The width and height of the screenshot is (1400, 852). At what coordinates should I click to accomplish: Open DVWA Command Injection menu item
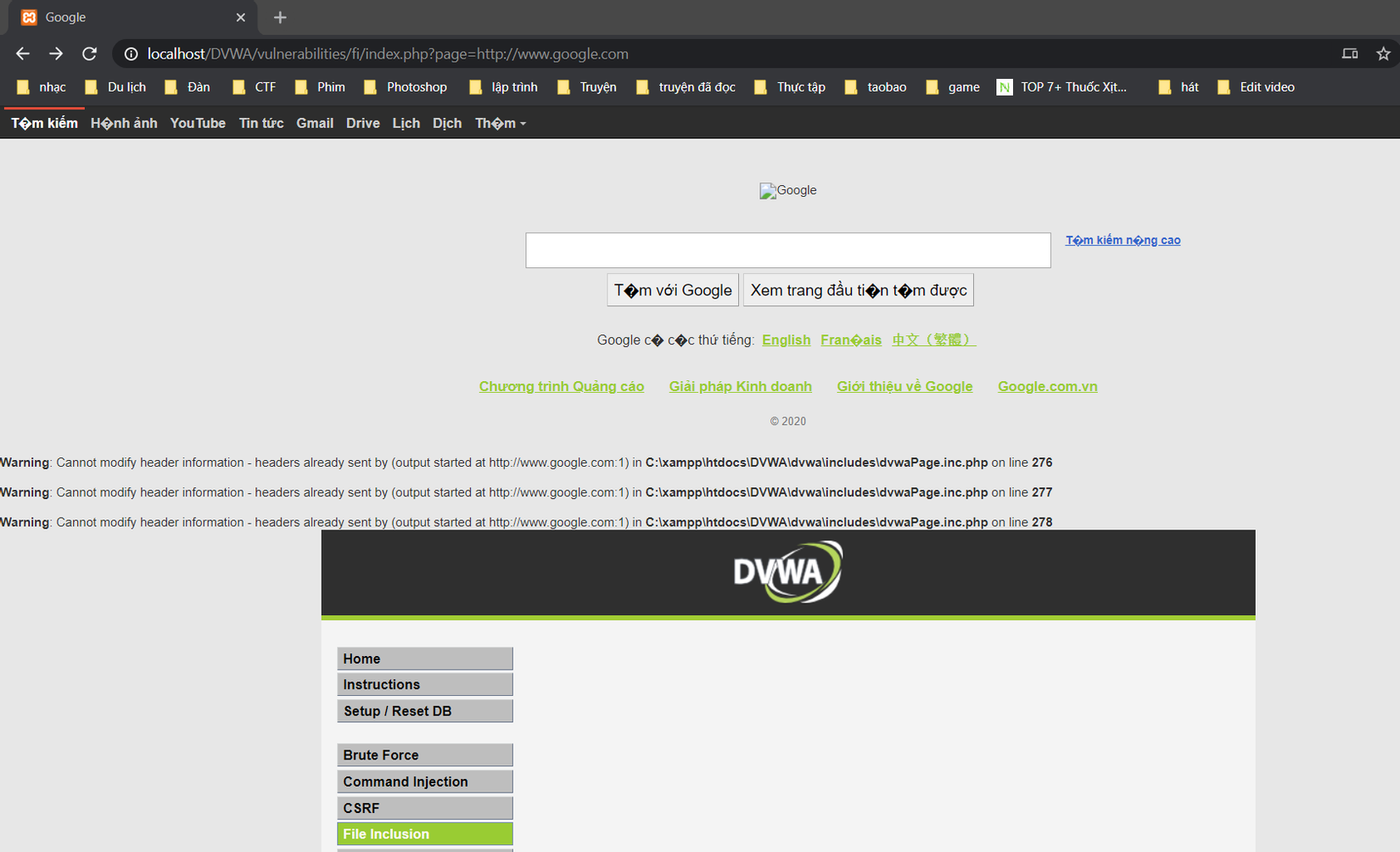[425, 782]
